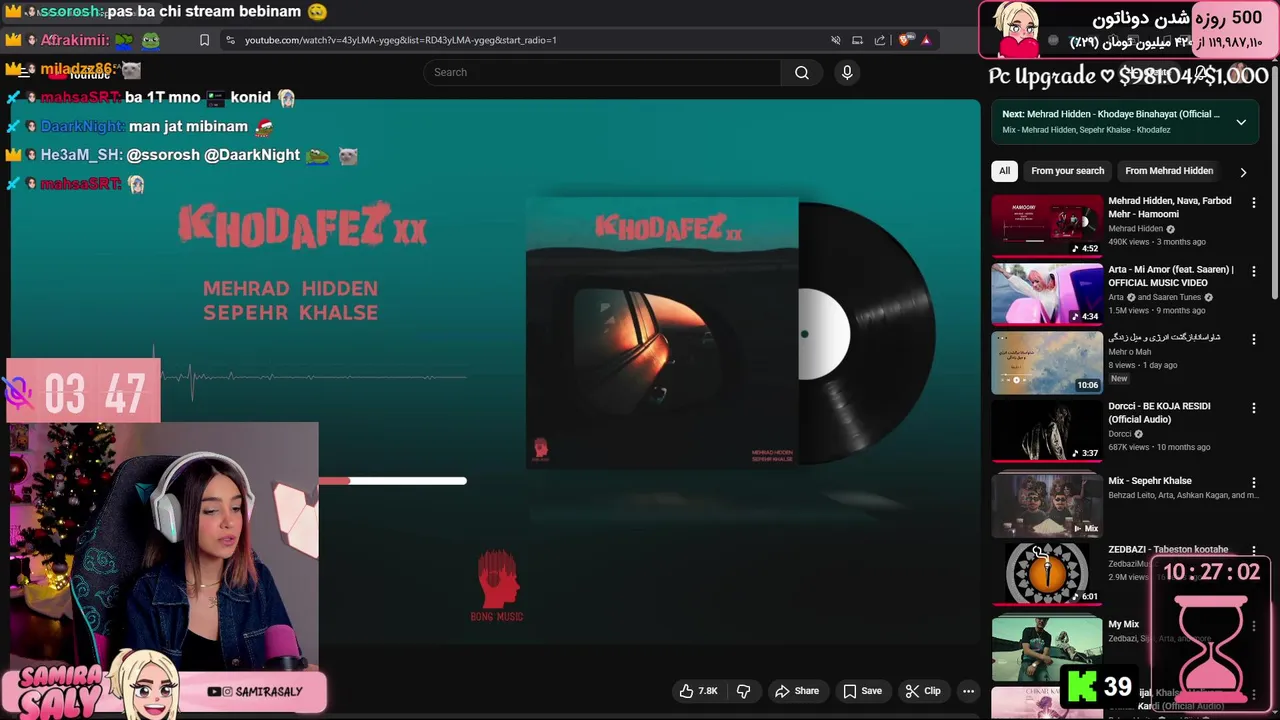
Task: Like the video with thumbs-up 7.8K
Action: [x=699, y=691]
